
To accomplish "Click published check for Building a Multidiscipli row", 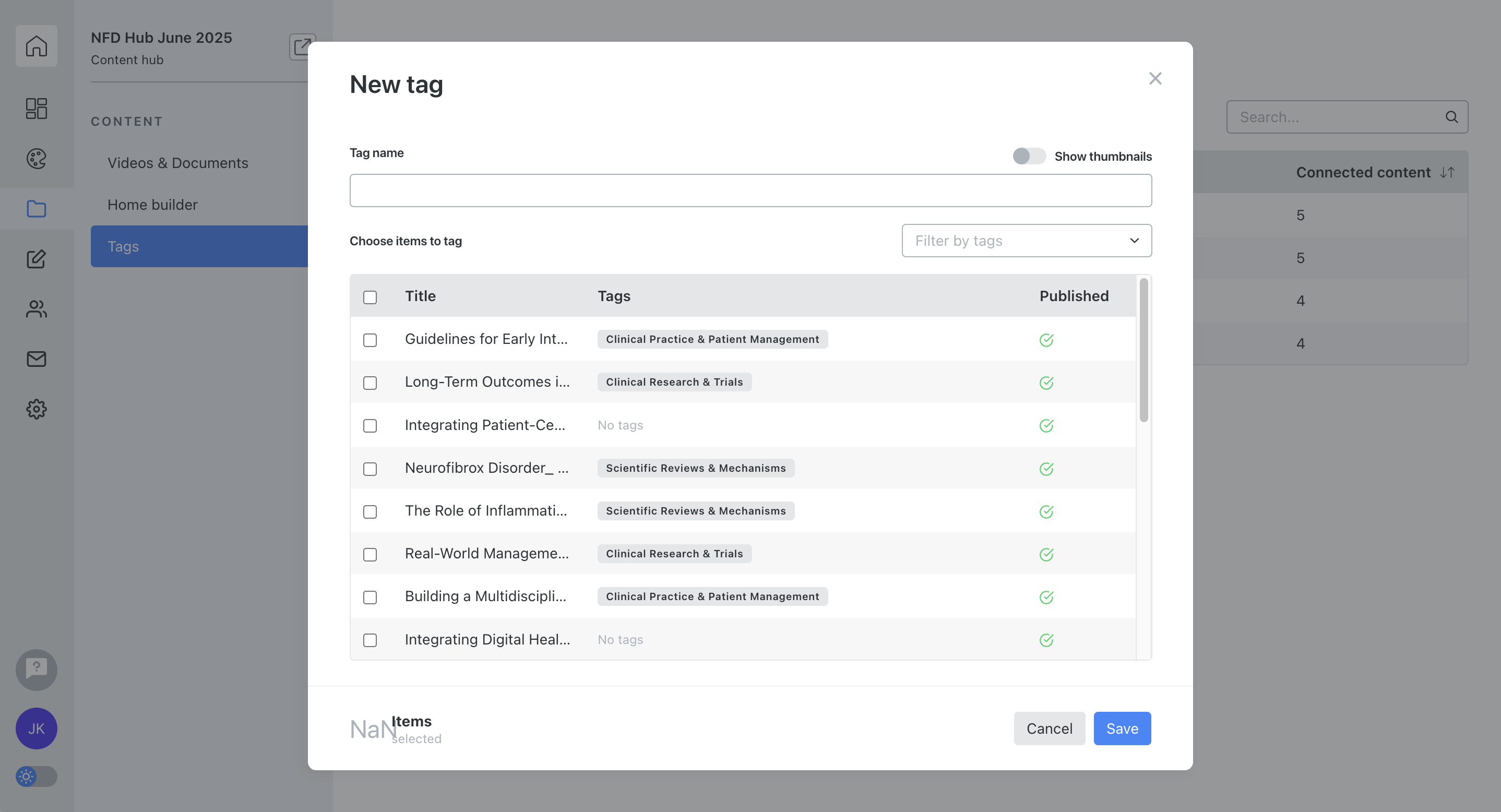I will (1046, 597).
